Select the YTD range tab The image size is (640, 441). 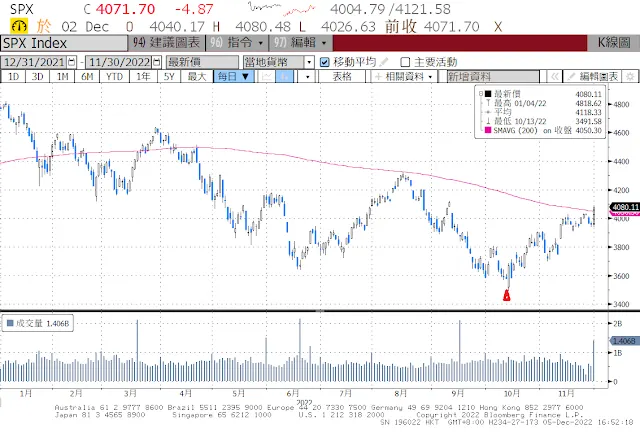[x=114, y=76]
